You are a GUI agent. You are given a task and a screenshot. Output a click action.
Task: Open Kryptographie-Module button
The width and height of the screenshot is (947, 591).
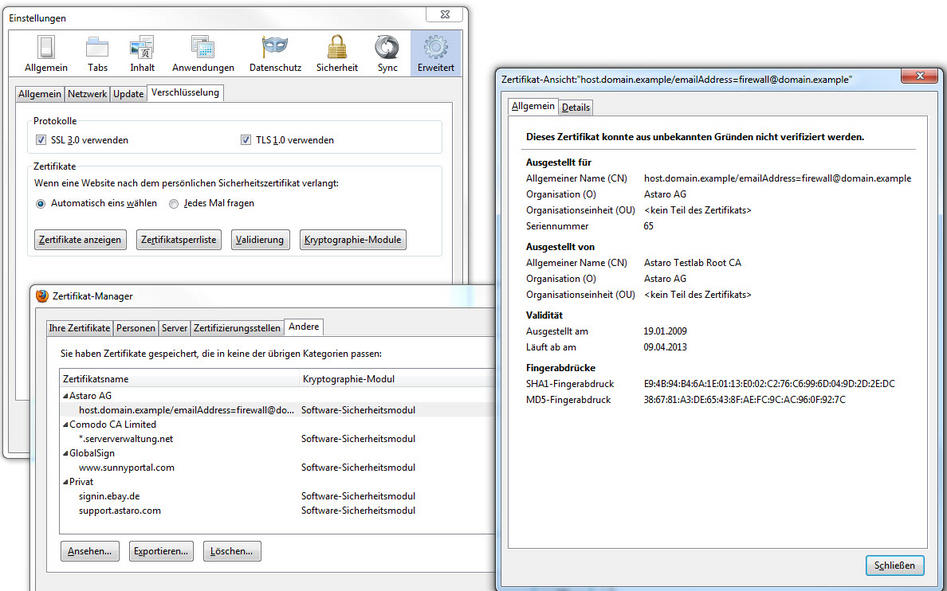[353, 240]
